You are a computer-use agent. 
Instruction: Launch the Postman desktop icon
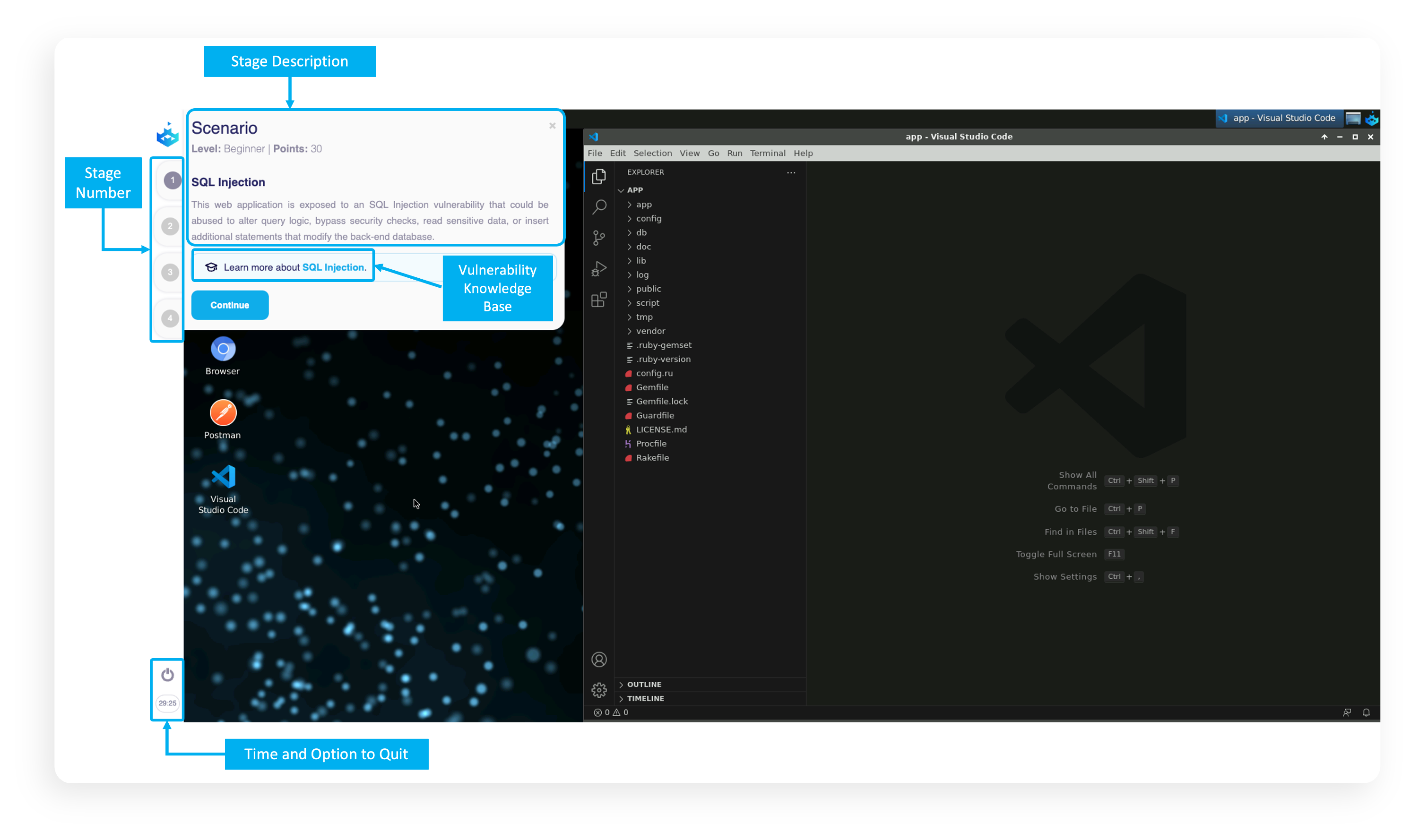(x=223, y=420)
